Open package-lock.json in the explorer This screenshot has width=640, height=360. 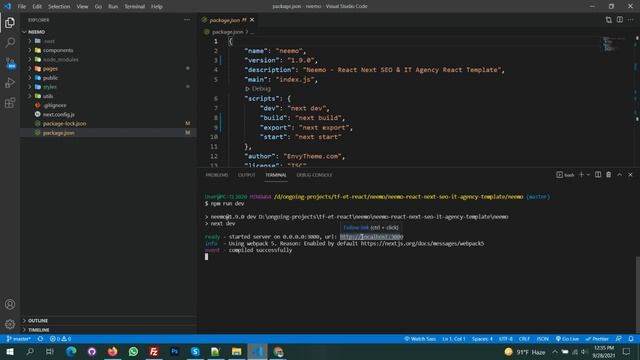coord(64,124)
